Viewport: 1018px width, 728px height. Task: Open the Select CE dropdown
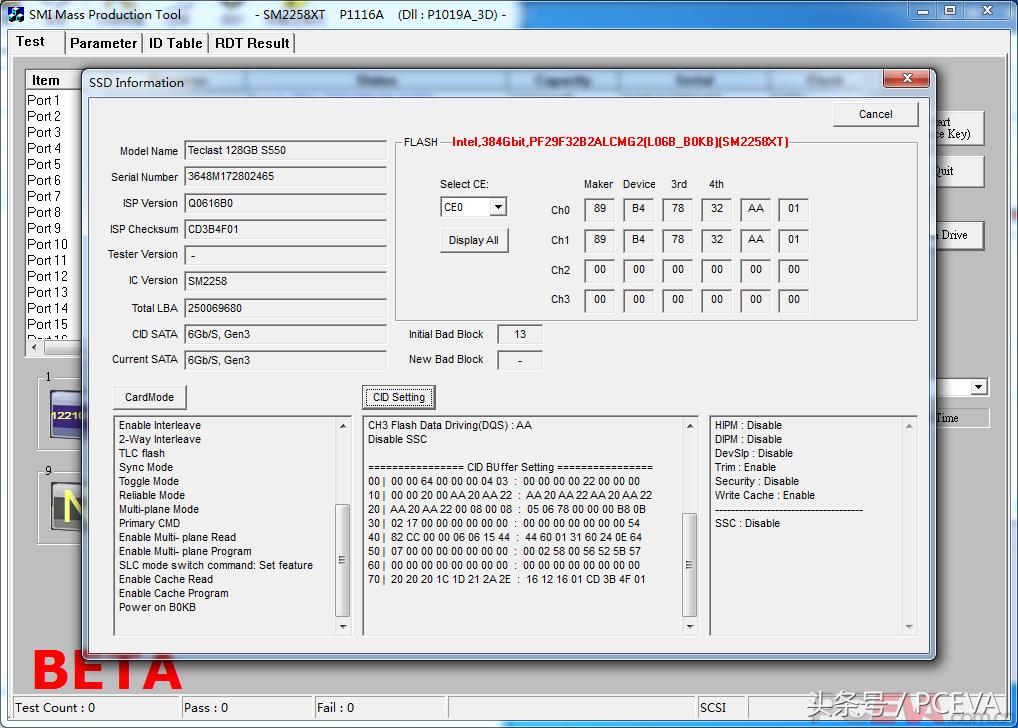pos(497,207)
